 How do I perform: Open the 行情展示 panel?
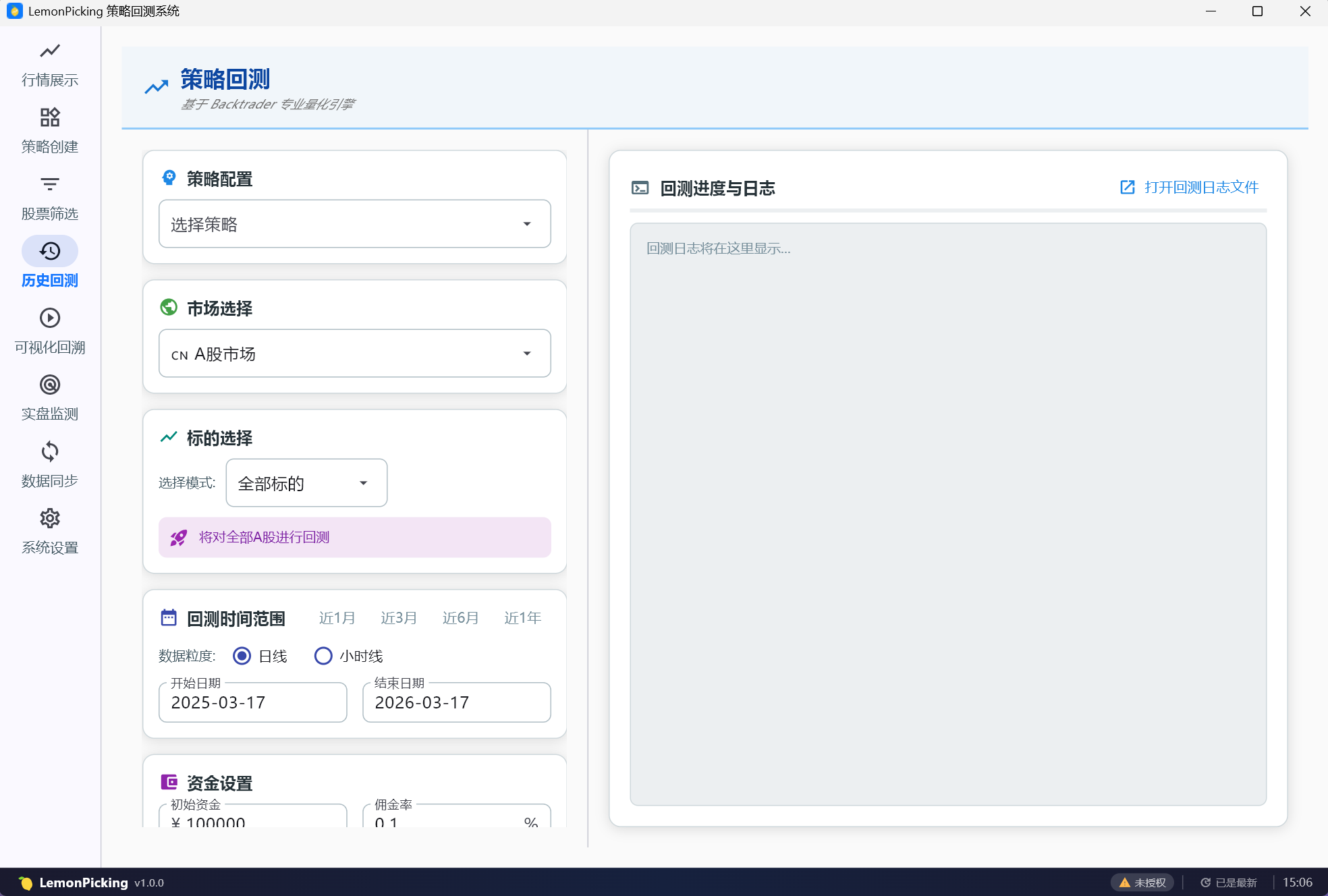[x=49, y=64]
